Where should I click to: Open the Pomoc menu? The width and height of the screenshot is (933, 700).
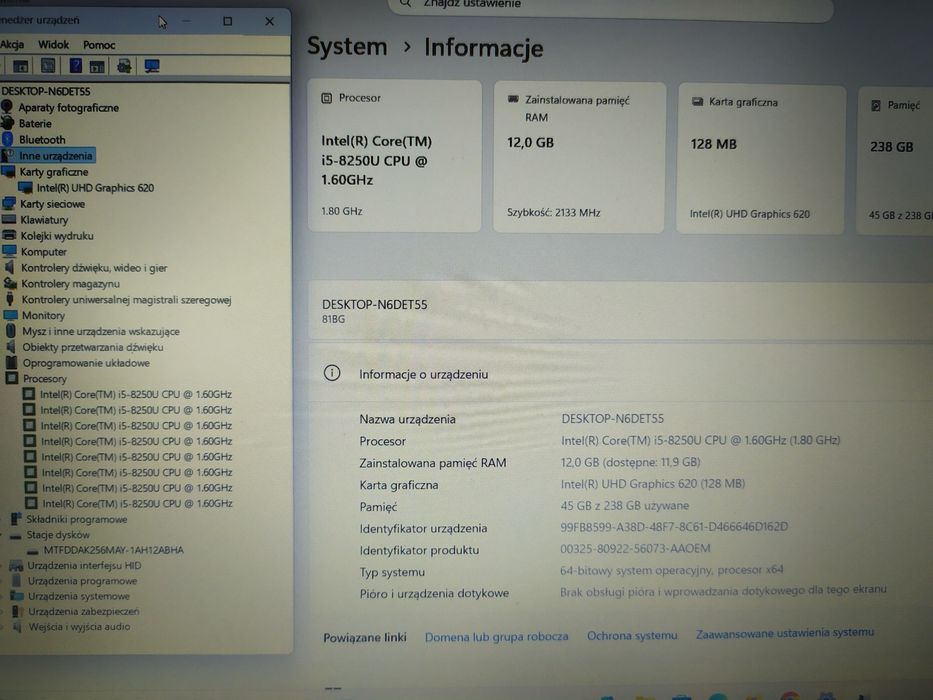click(99, 45)
